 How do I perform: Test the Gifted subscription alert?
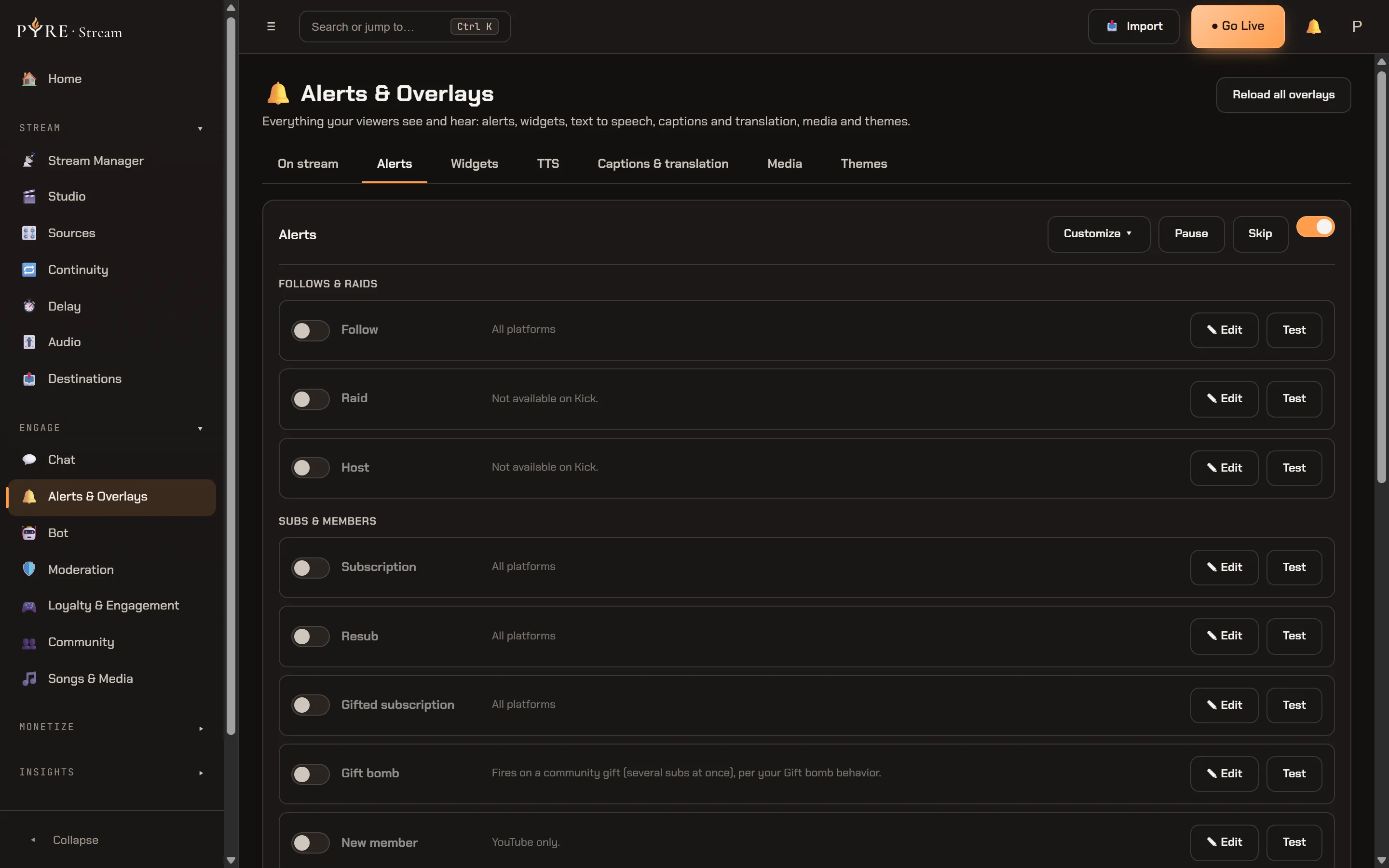(x=1294, y=705)
